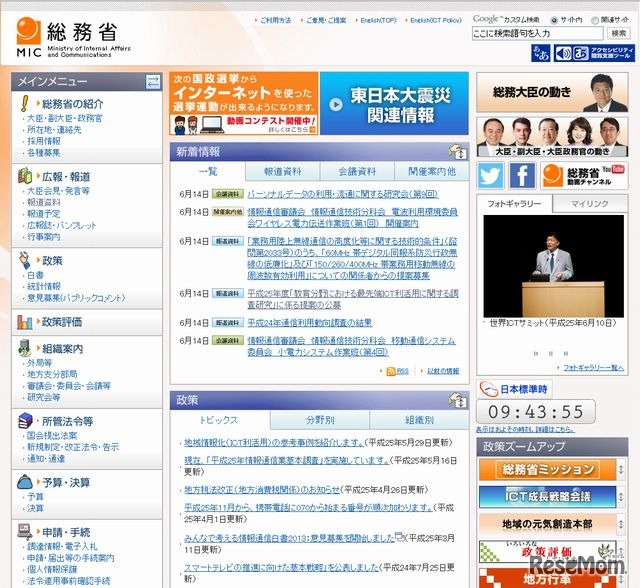Open English(ICT Policy) header link
Viewport: 640px width, 588px height.
tap(436, 20)
